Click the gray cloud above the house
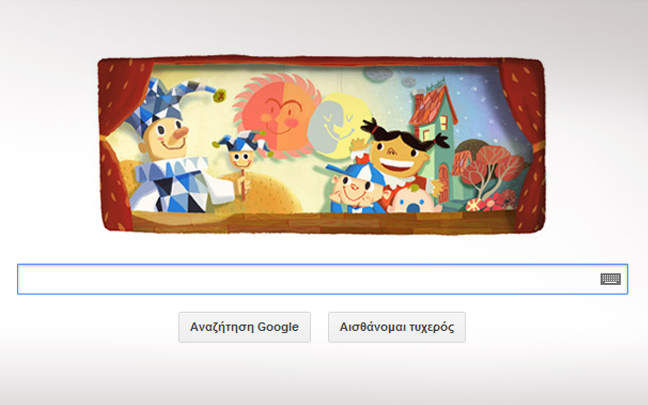The width and height of the screenshot is (648, 405). pos(379,74)
